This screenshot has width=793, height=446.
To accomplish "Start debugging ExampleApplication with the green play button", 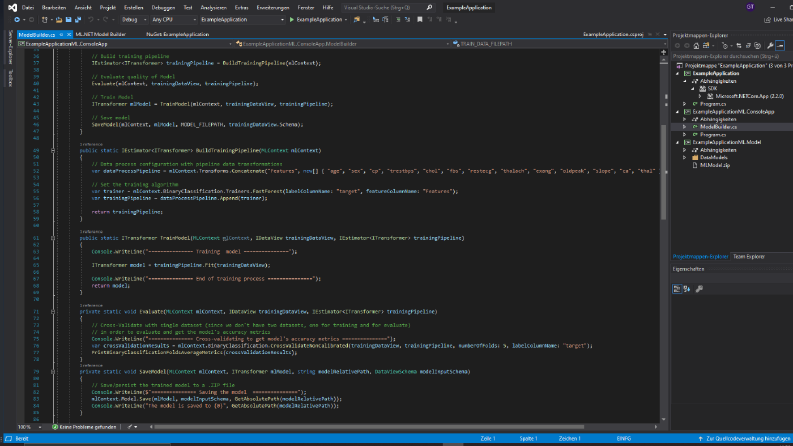I will pos(291,20).
